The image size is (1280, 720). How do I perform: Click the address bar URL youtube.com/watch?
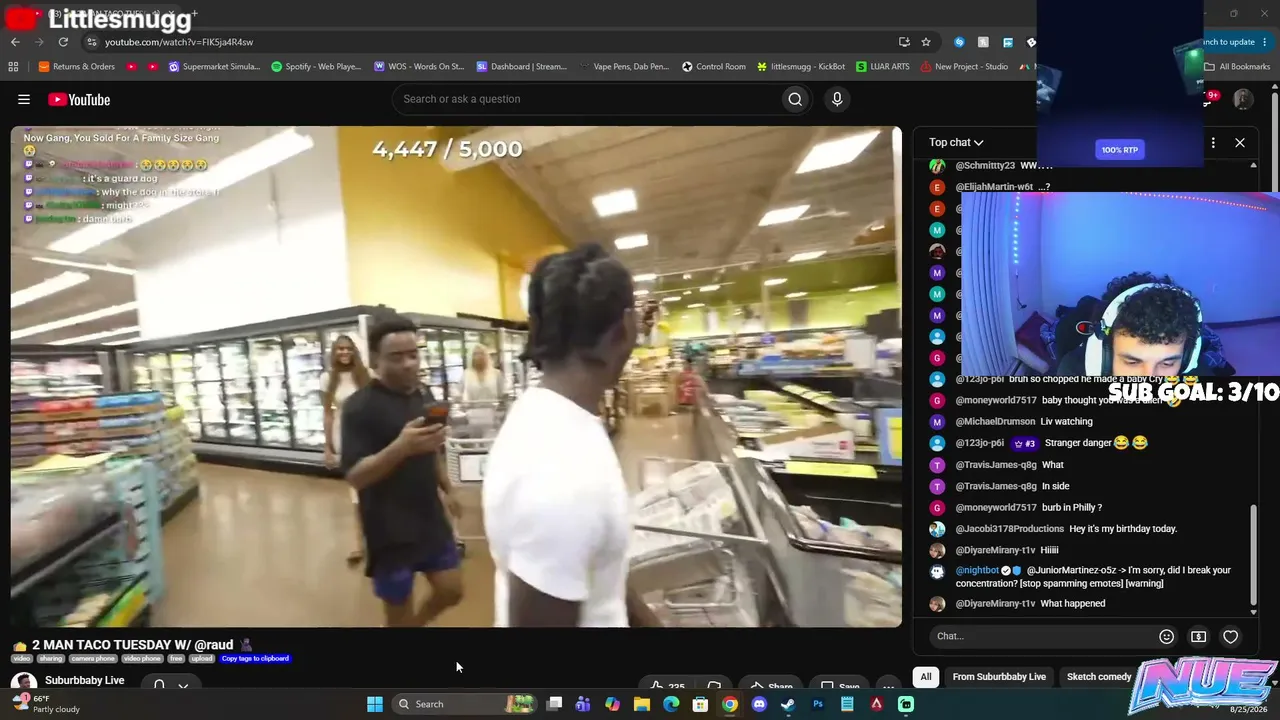click(179, 42)
